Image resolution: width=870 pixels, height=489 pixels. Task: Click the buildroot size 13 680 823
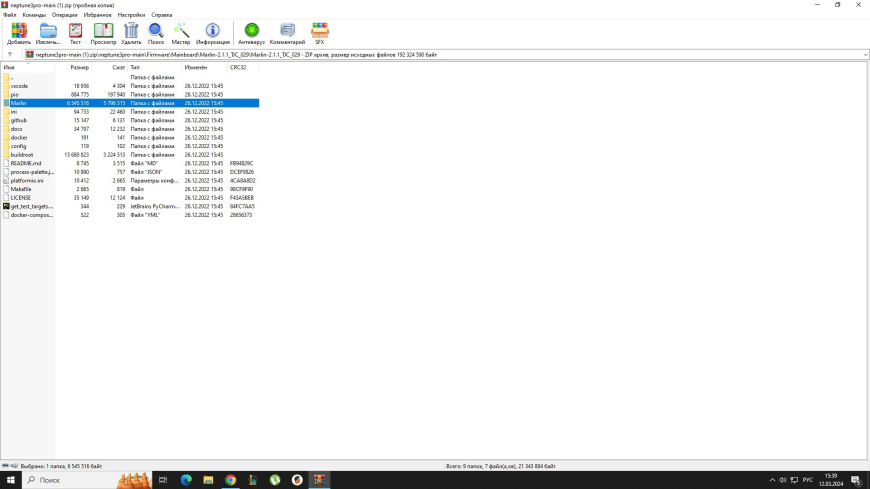77,154
